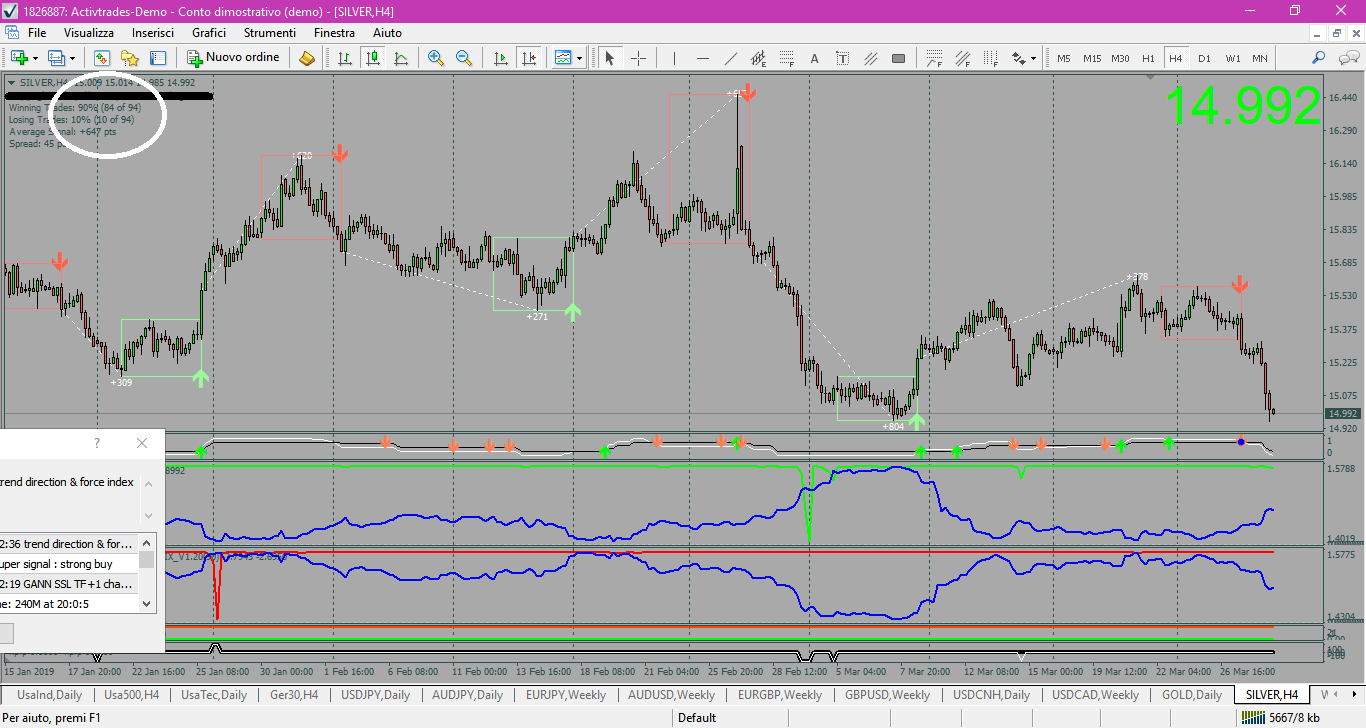Select the rectangle shape tool
1366x728 pixels.
pos(899,58)
